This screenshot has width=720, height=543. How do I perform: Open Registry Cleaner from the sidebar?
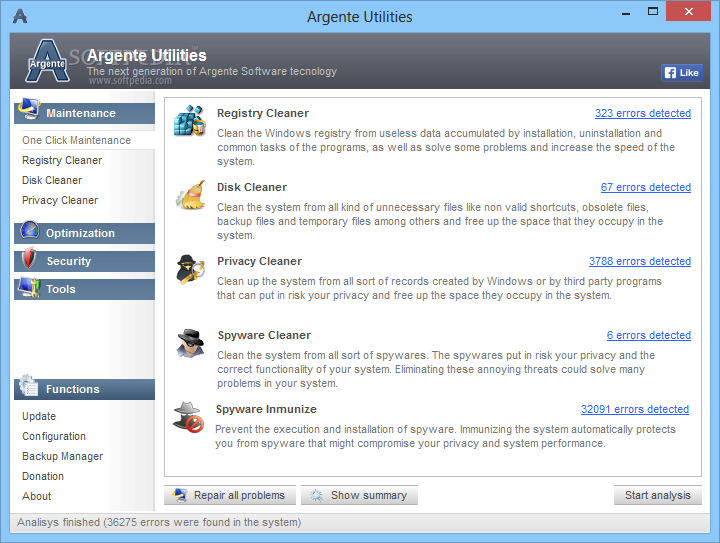coord(62,160)
